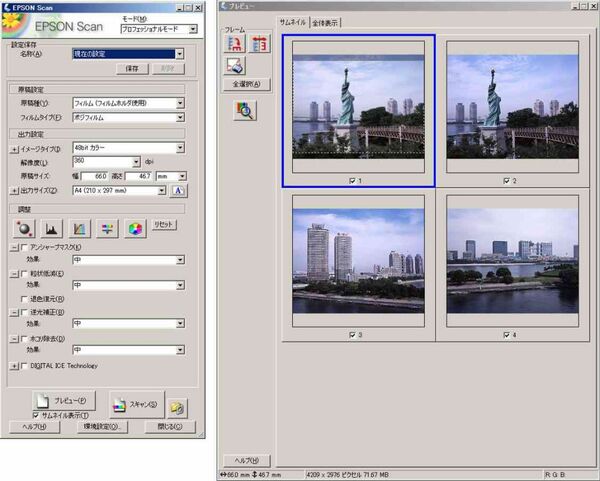This screenshot has width=600, height=481.
Task: Open the color palette wheel icon
Action: [x=135, y=229]
